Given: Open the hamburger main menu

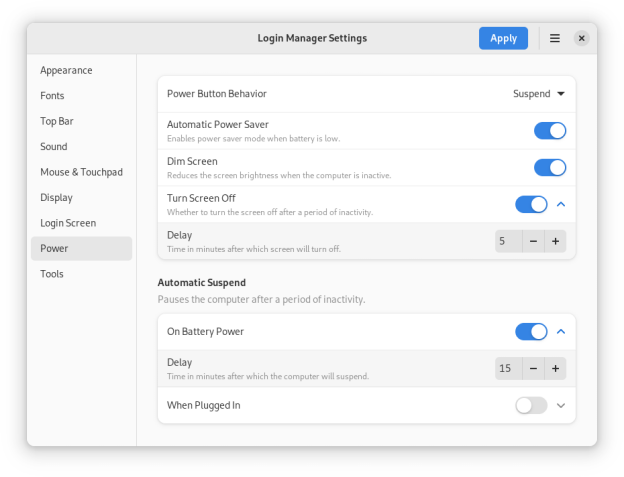Looking at the screenshot, I should click(555, 38).
